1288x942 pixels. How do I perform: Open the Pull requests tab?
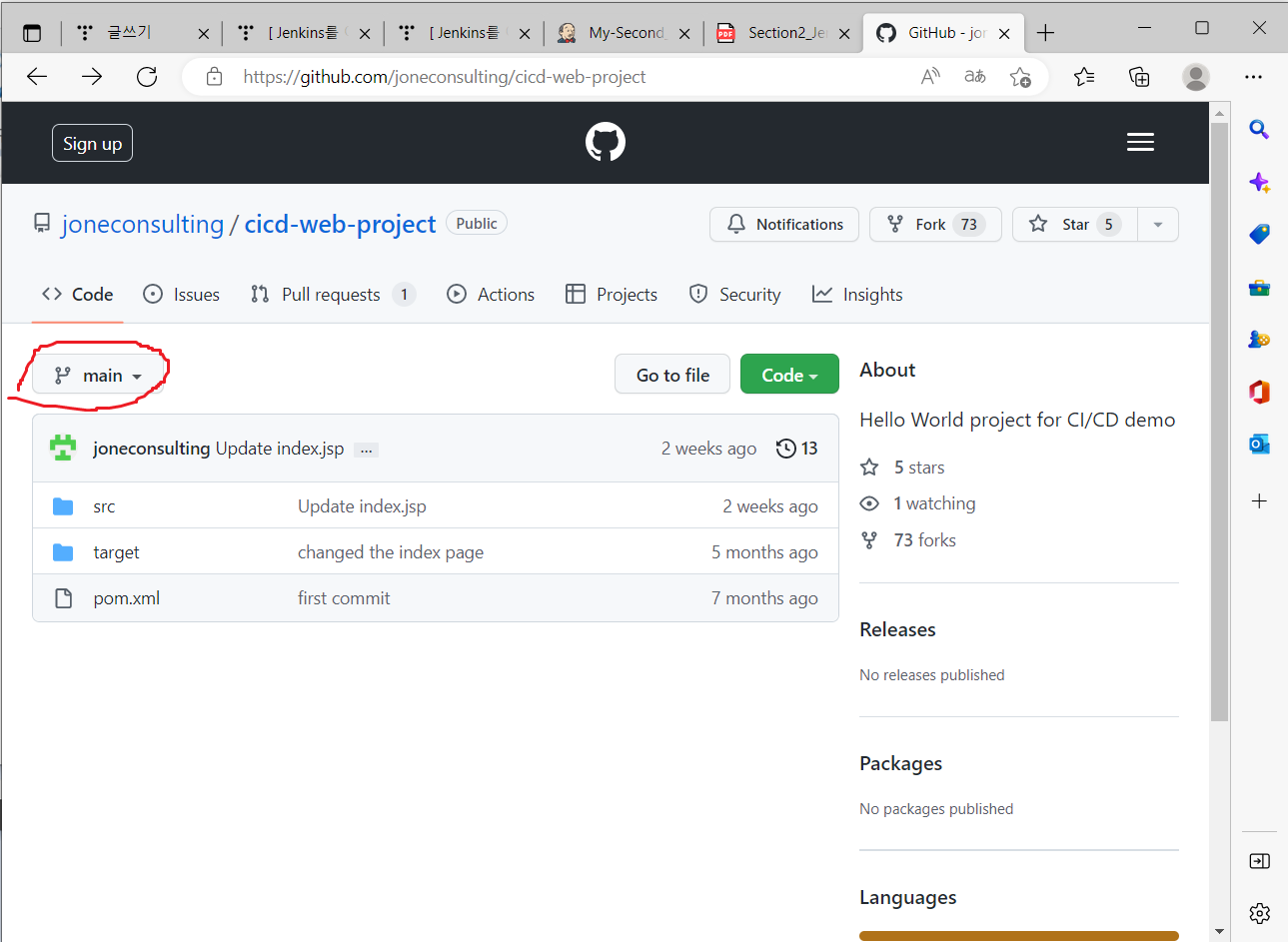pyautogui.click(x=333, y=295)
